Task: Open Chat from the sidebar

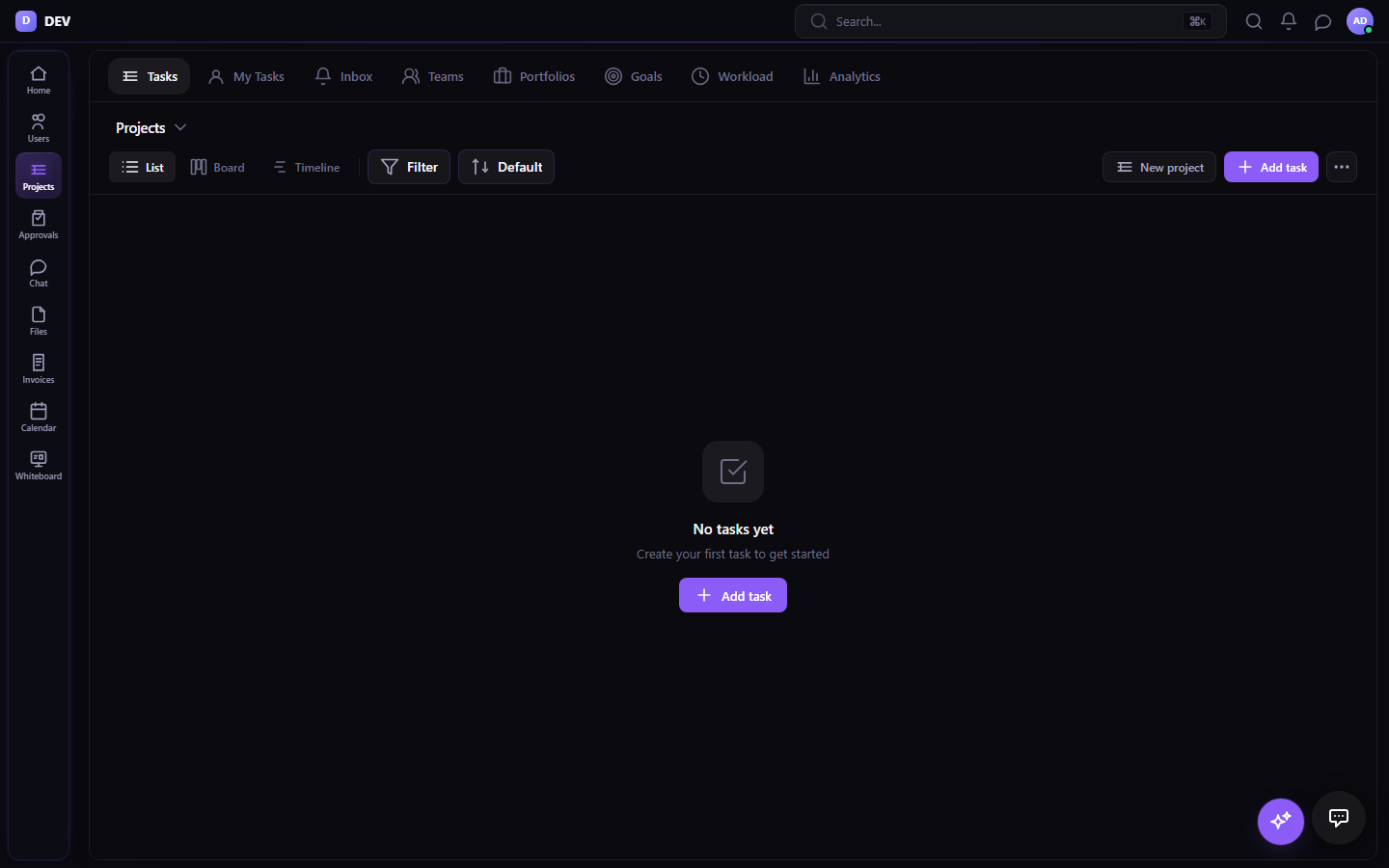Action: (x=39, y=273)
